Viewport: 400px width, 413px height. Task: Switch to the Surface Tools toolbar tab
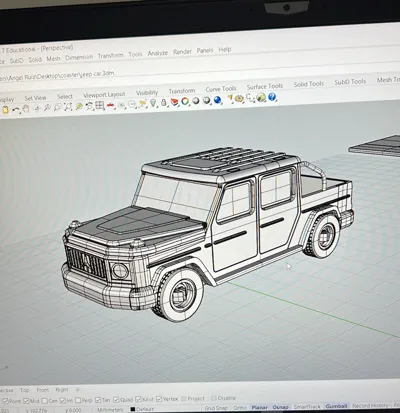(265, 87)
